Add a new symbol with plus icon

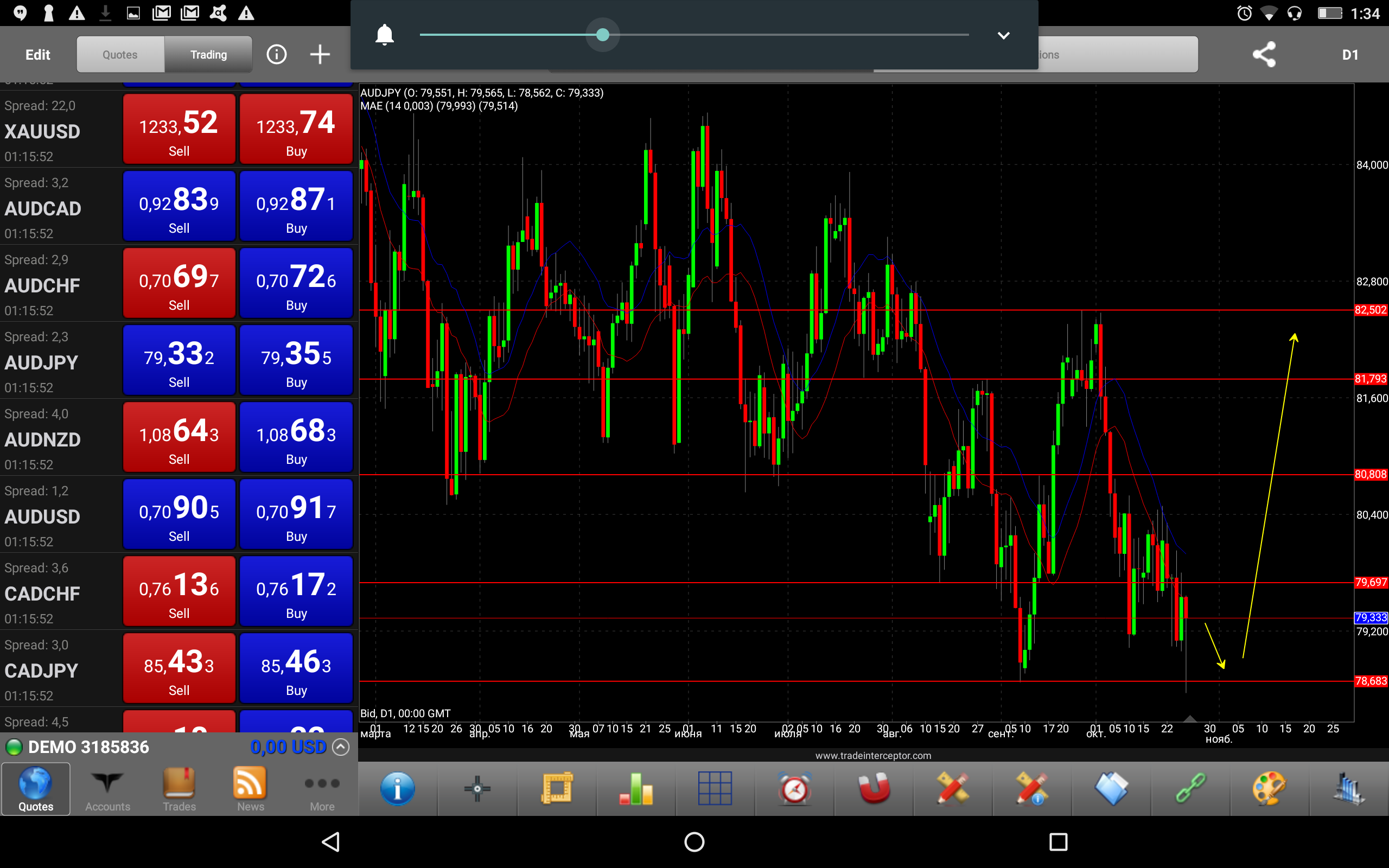(x=320, y=55)
